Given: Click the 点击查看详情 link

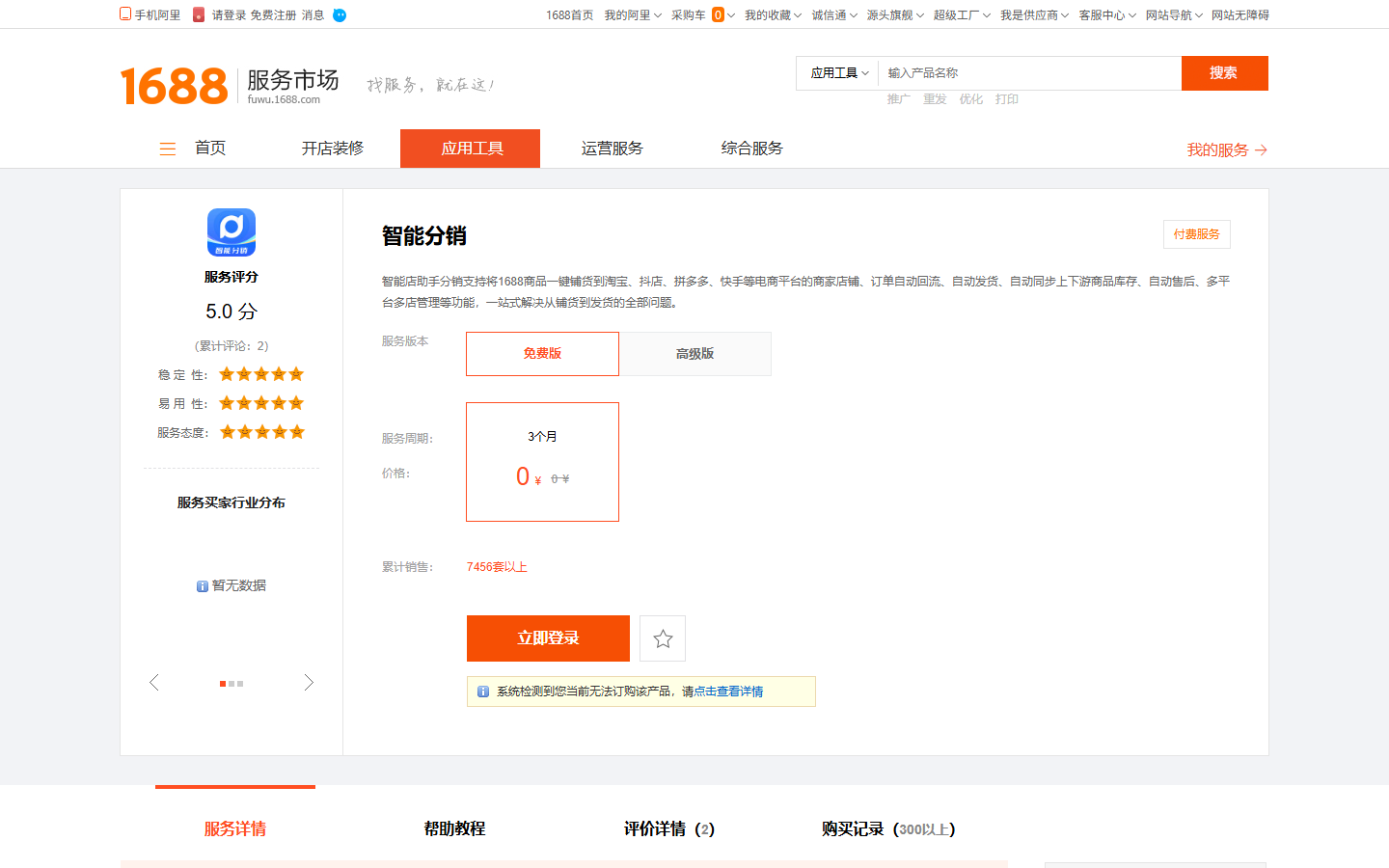Looking at the screenshot, I should [728, 692].
